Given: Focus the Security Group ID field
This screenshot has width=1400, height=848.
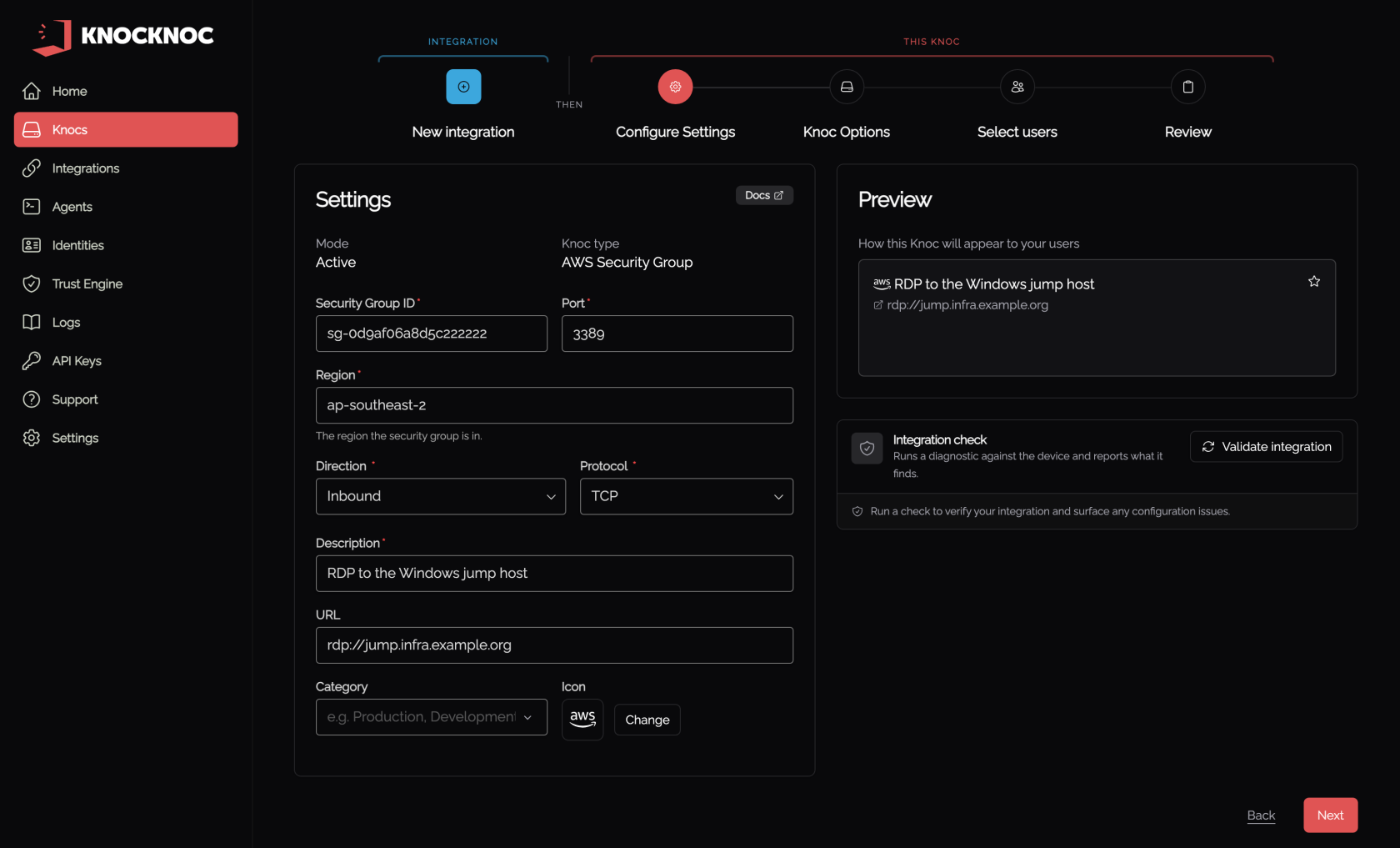Looking at the screenshot, I should [x=432, y=334].
